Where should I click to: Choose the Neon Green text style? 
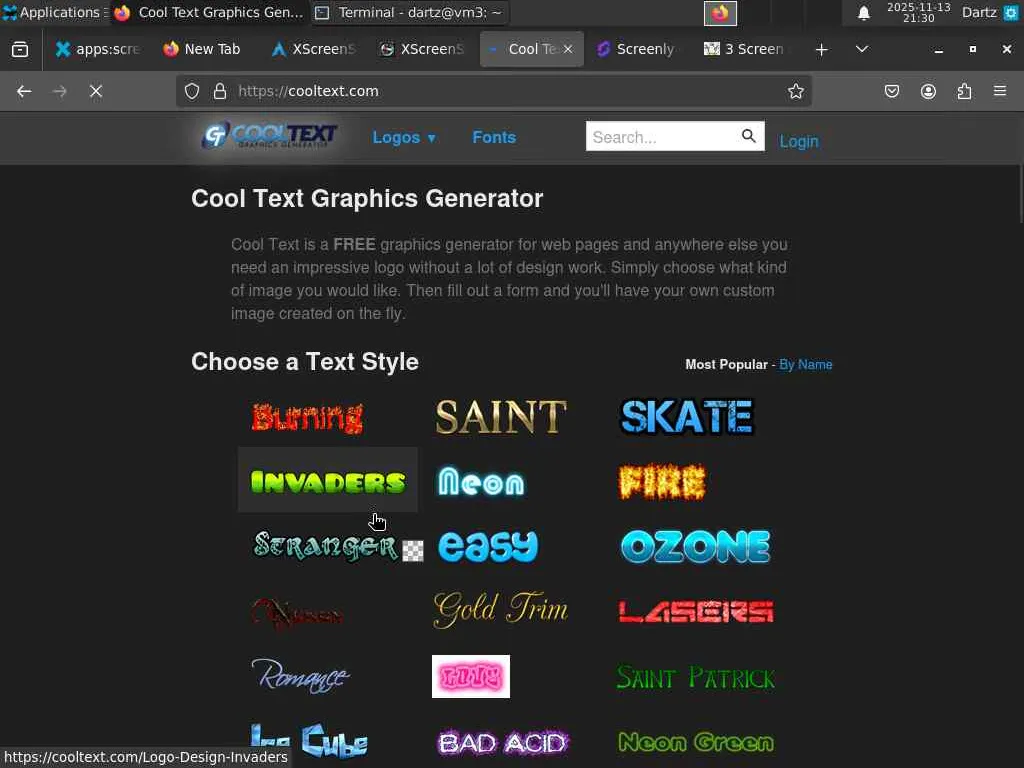click(696, 742)
